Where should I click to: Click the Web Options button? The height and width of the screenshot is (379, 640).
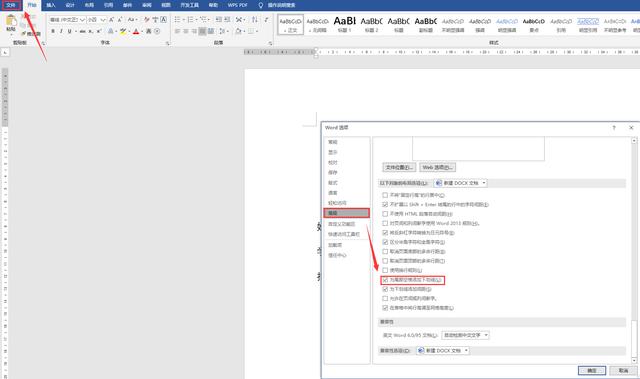click(x=437, y=167)
